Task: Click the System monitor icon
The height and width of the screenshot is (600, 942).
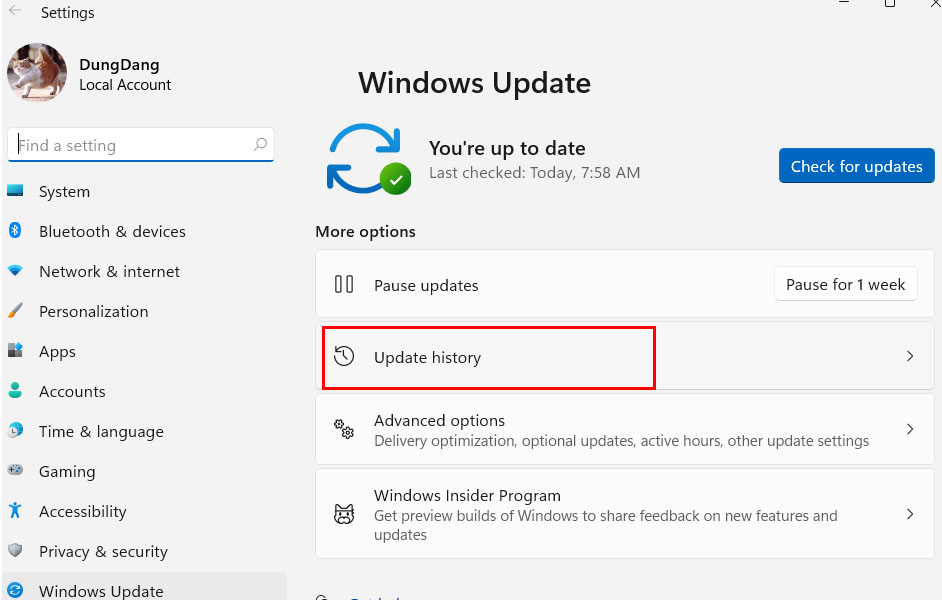Action: pos(15,191)
